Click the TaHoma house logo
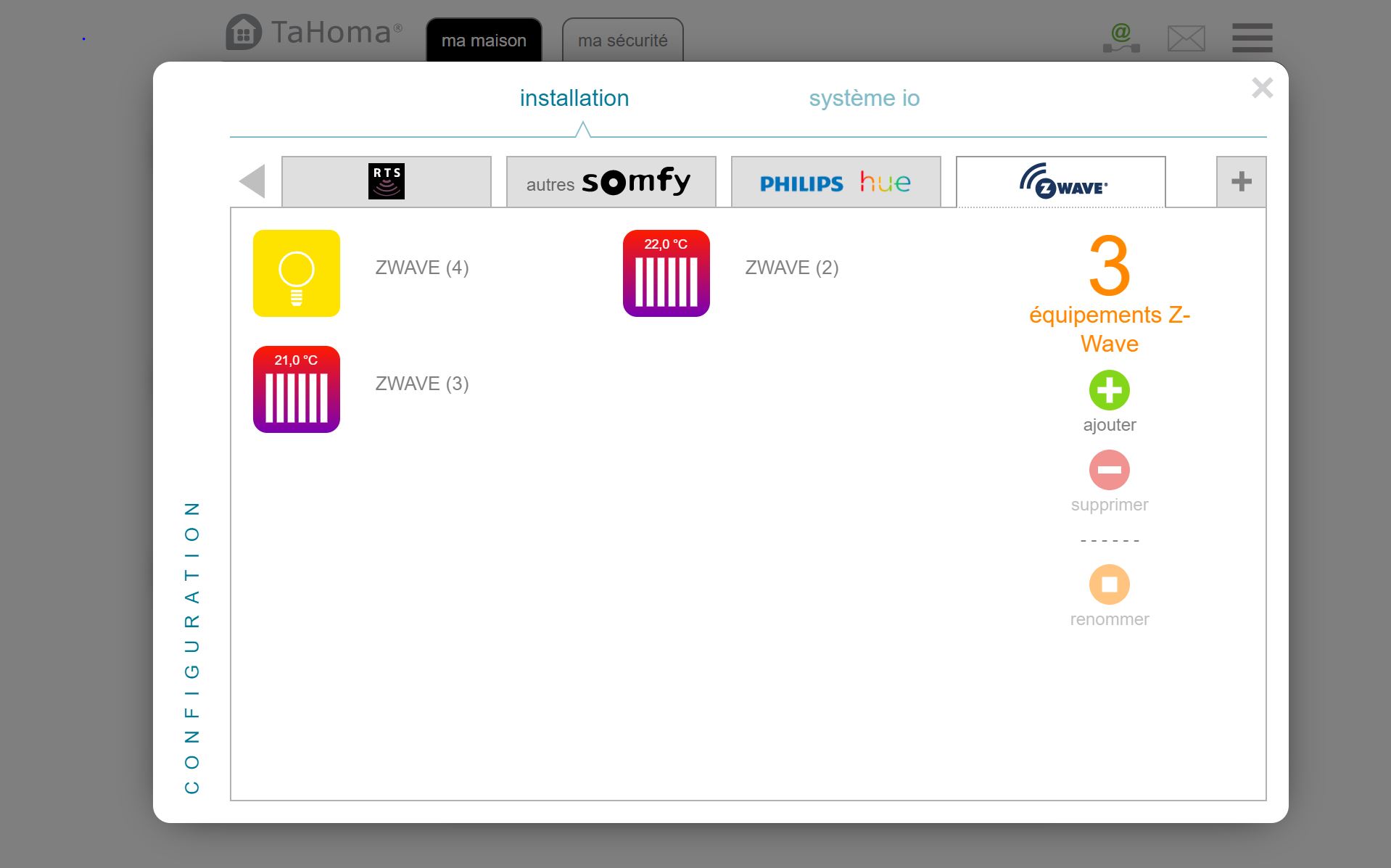The height and width of the screenshot is (868, 1391). tap(244, 33)
